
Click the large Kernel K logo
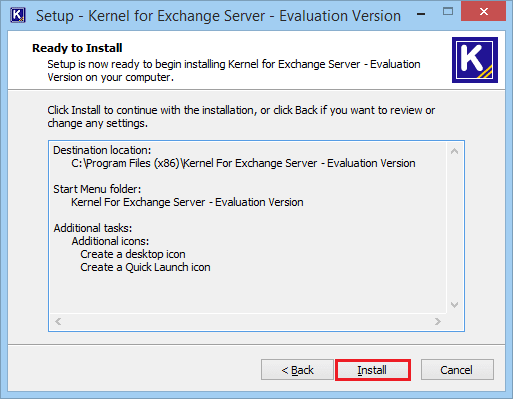475,60
